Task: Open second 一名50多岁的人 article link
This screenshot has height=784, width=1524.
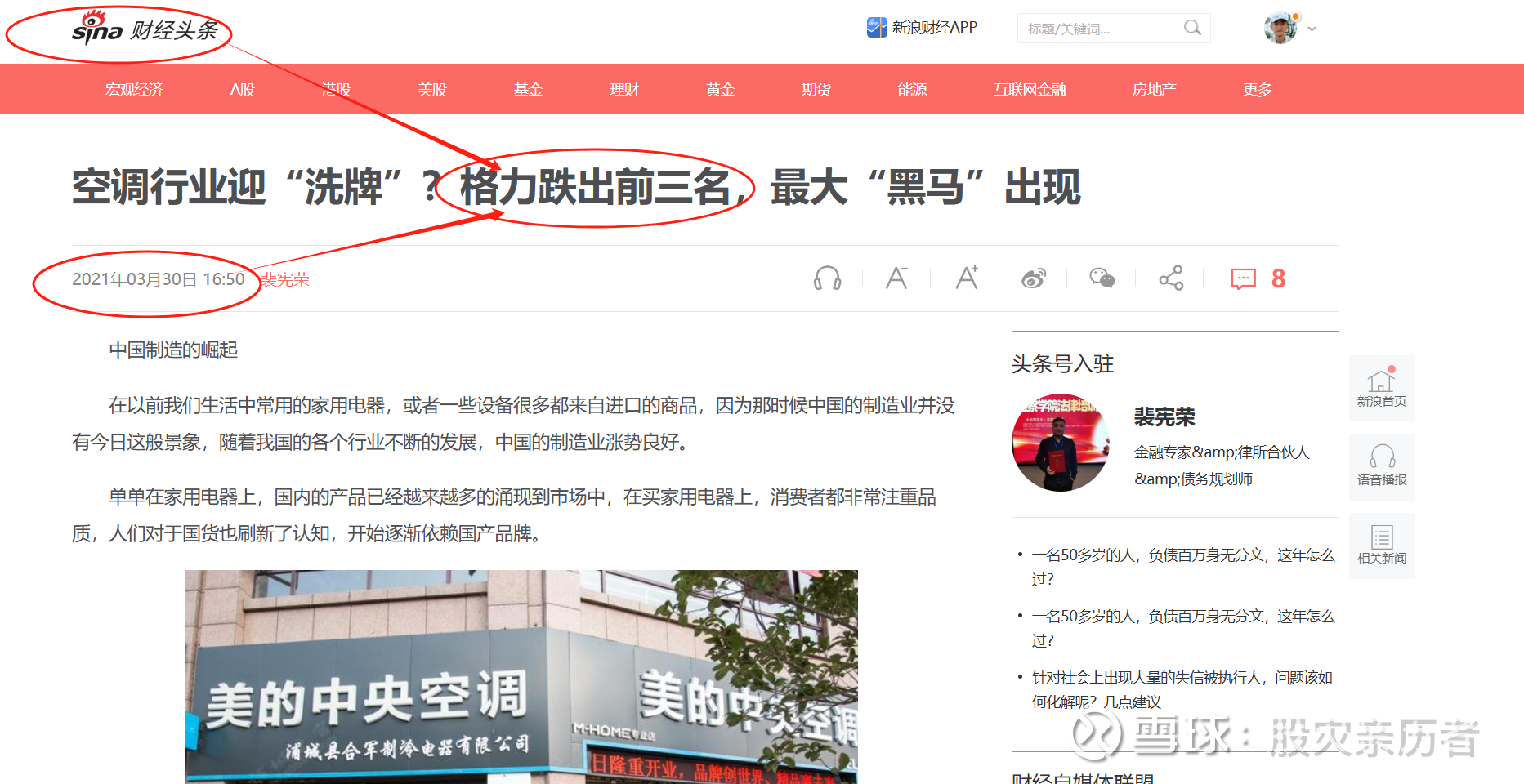Action: coord(1182,628)
